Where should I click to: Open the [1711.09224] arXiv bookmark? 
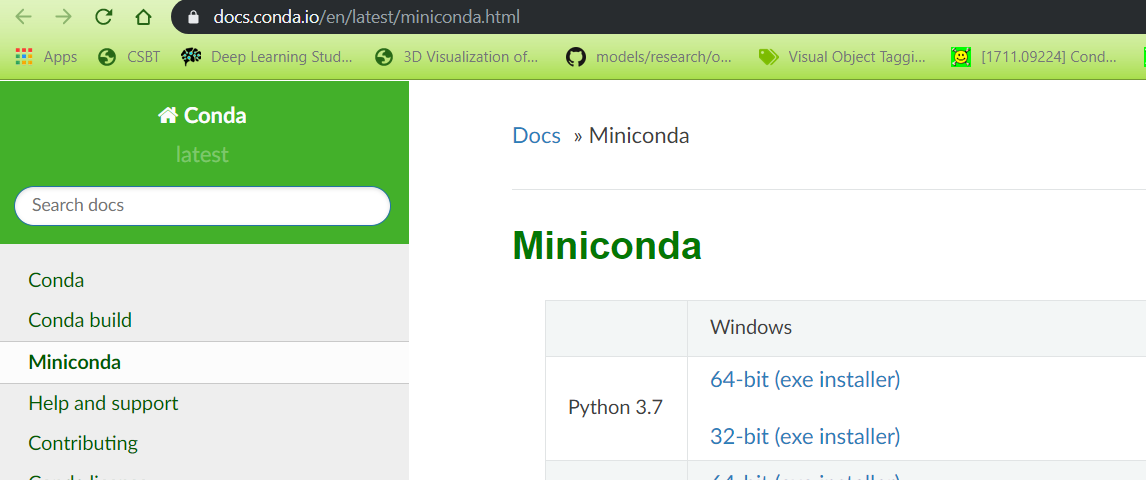(x=1033, y=56)
